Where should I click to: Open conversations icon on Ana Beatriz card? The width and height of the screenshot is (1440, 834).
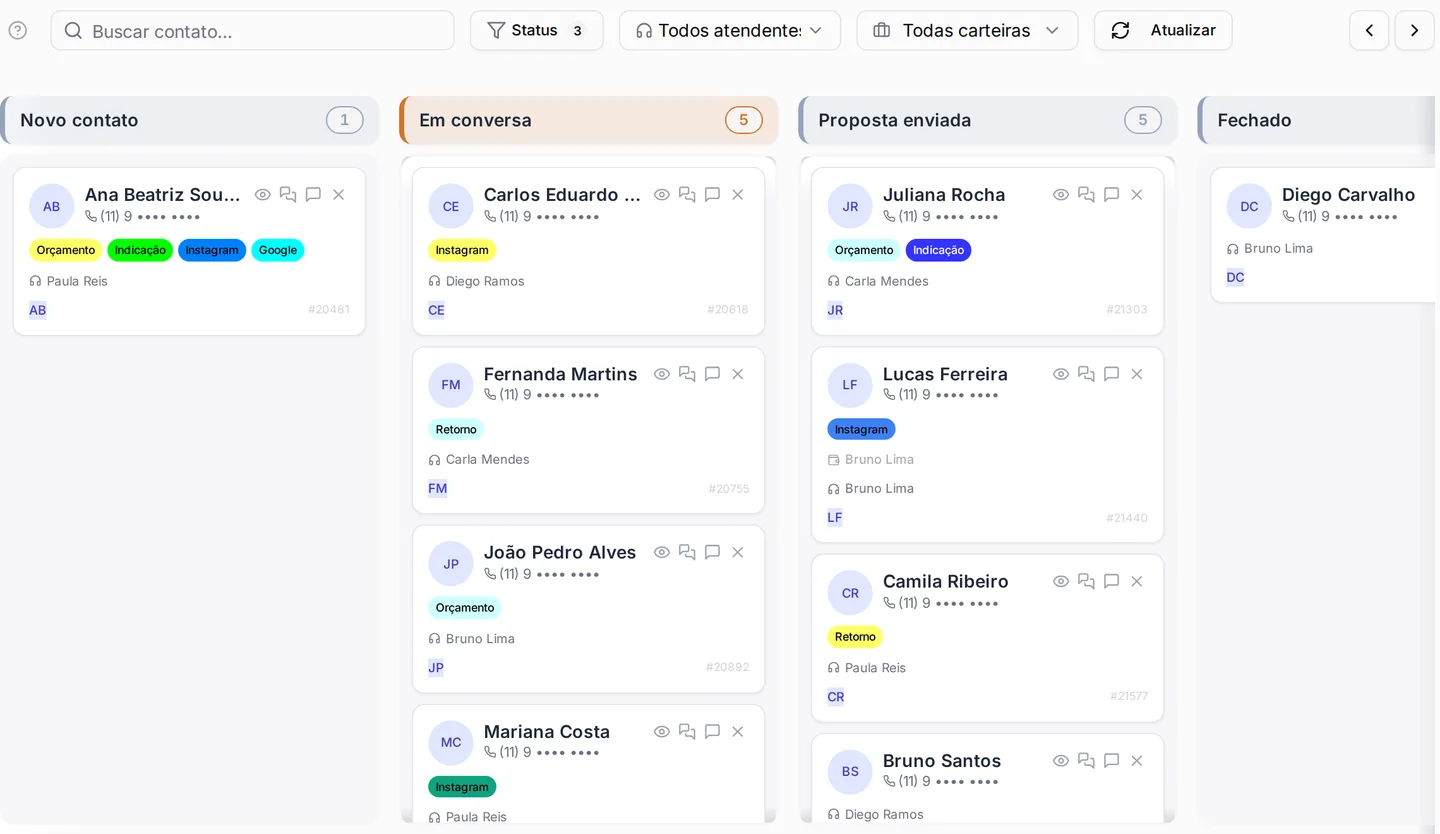pos(288,195)
